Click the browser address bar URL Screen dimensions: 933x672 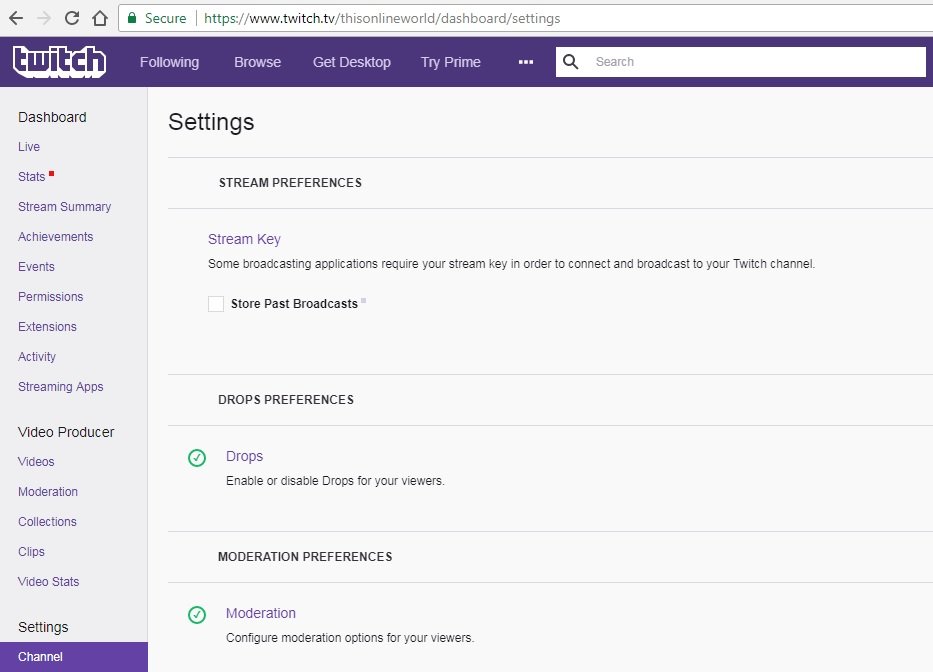tap(382, 18)
